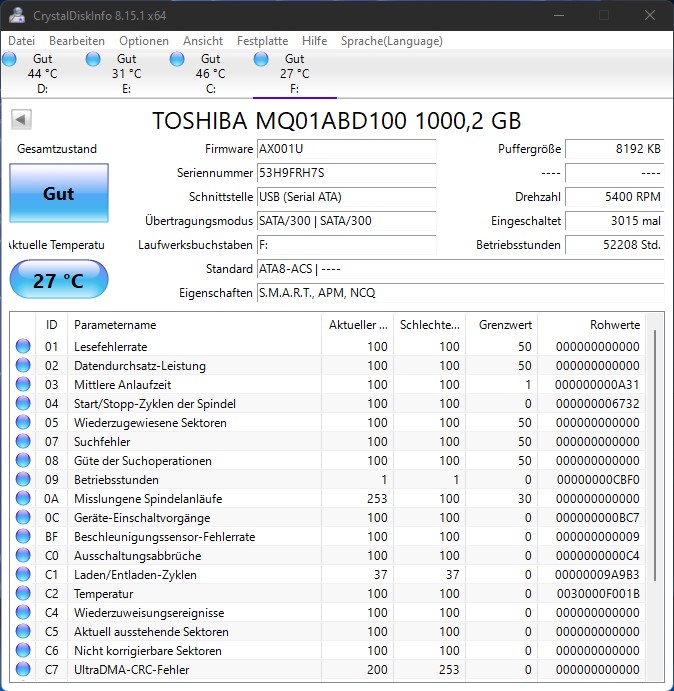
Task: Select disk E: tab showing 31 °C
Action: point(127,74)
